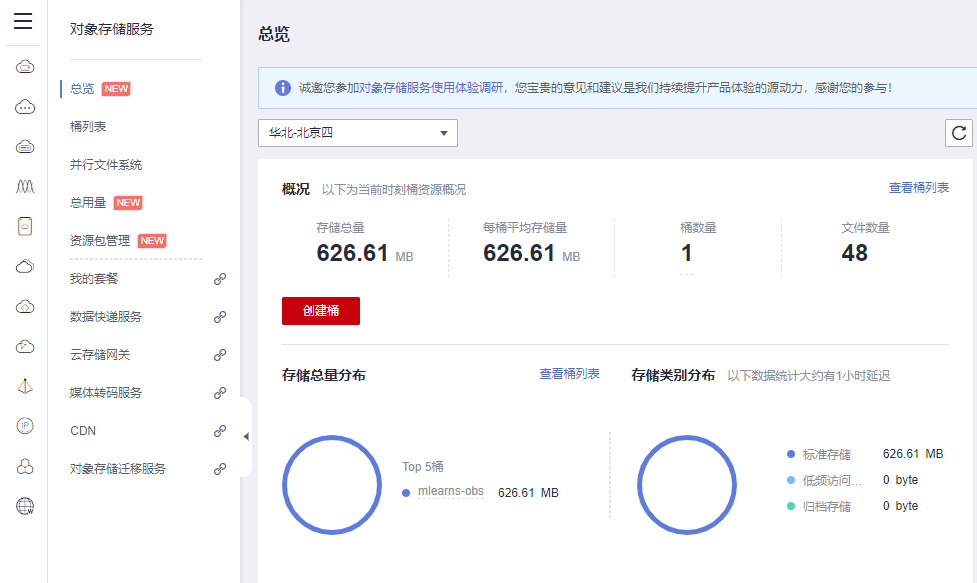Click the wave-shaped service icon in left rail

click(23, 186)
